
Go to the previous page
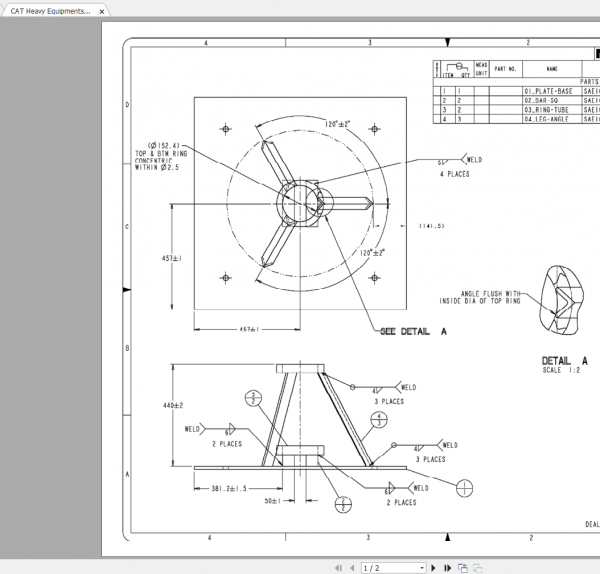(x=352, y=568)
